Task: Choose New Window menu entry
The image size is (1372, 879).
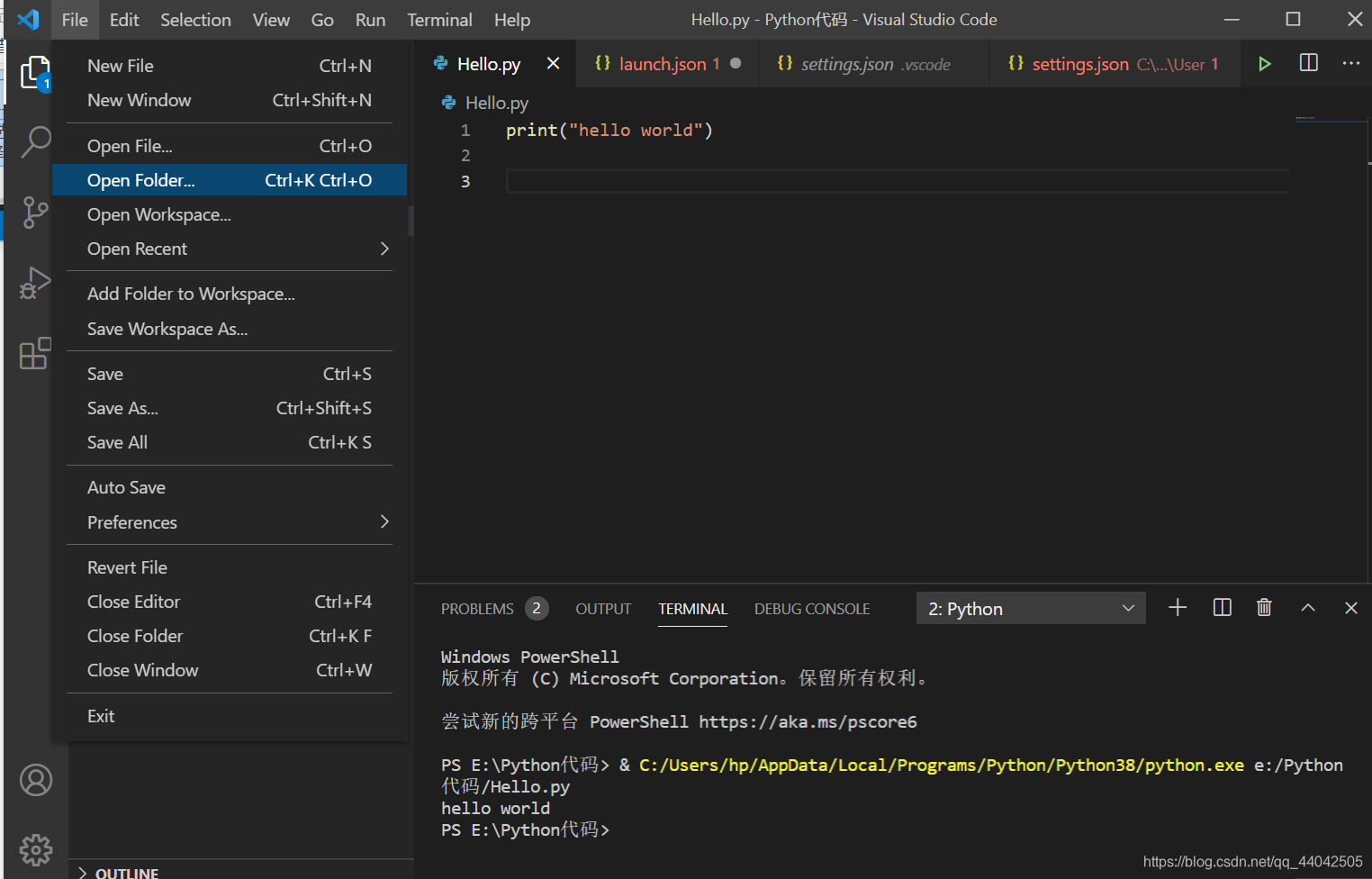Action: point(230,100)
